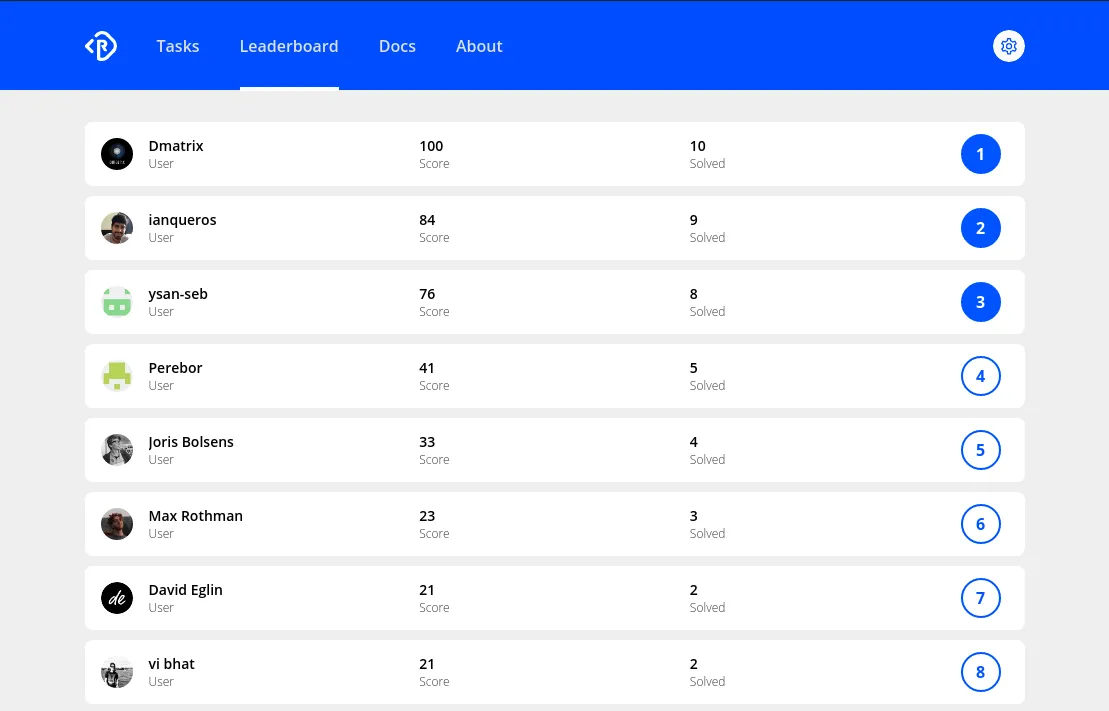Click the rank 4 badge
Viewport: 1109px width, 711px height.
(980, 376)
